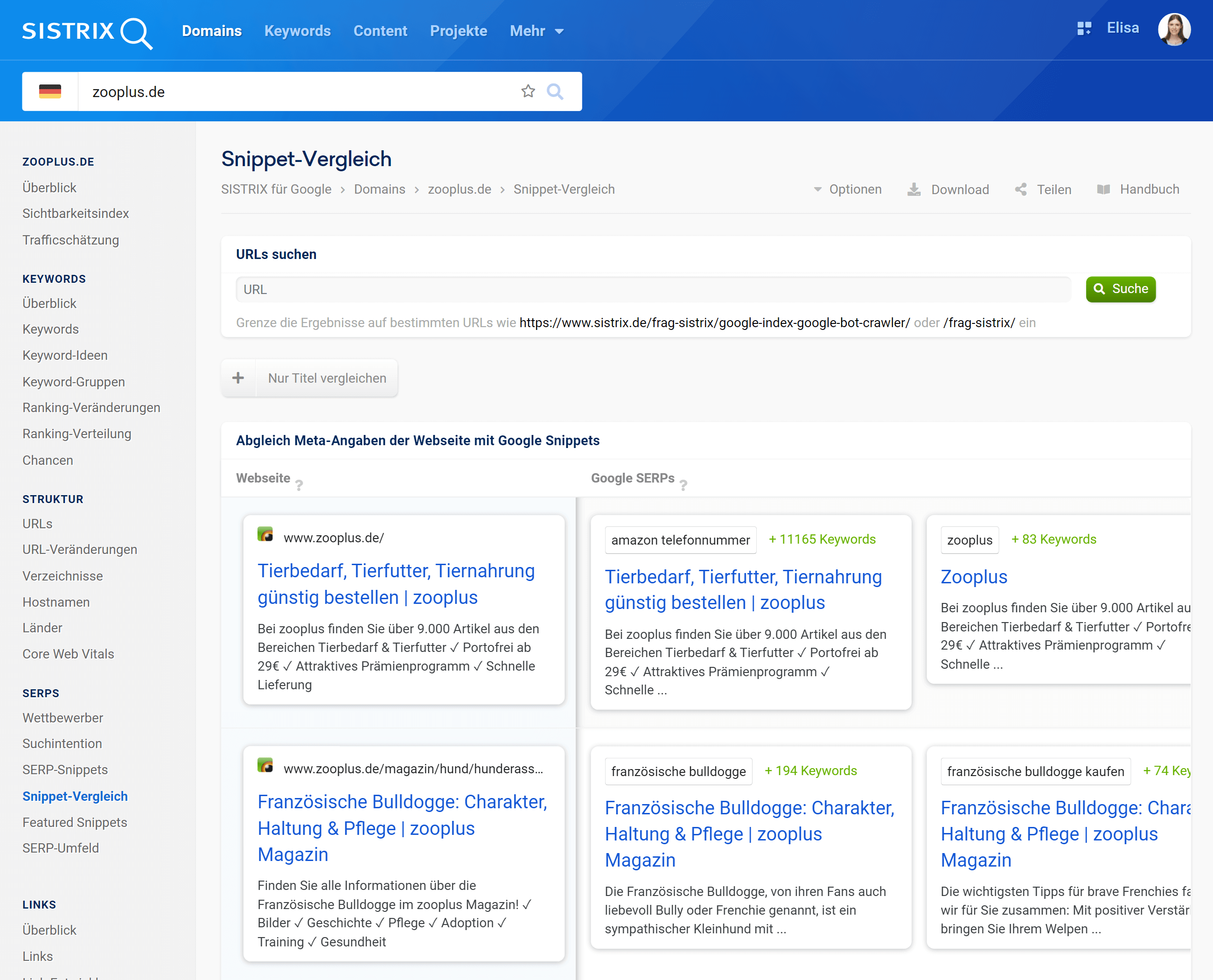Switch to the Keywords tab
The image size is (1213, 980).
298,31
